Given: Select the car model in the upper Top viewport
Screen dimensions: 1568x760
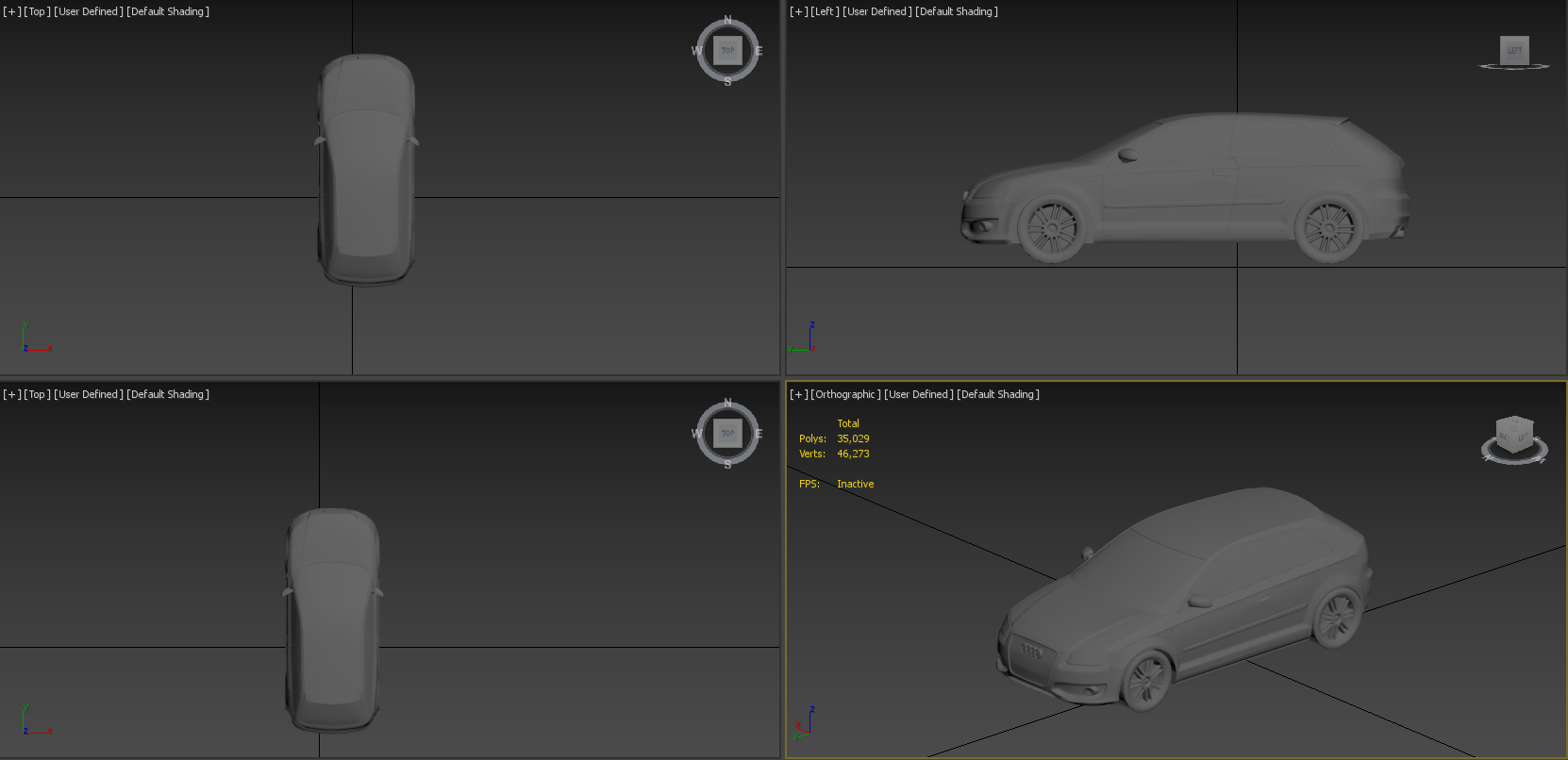Looking at the screenshot, I should pyautogui.click(x=366, y=170).
